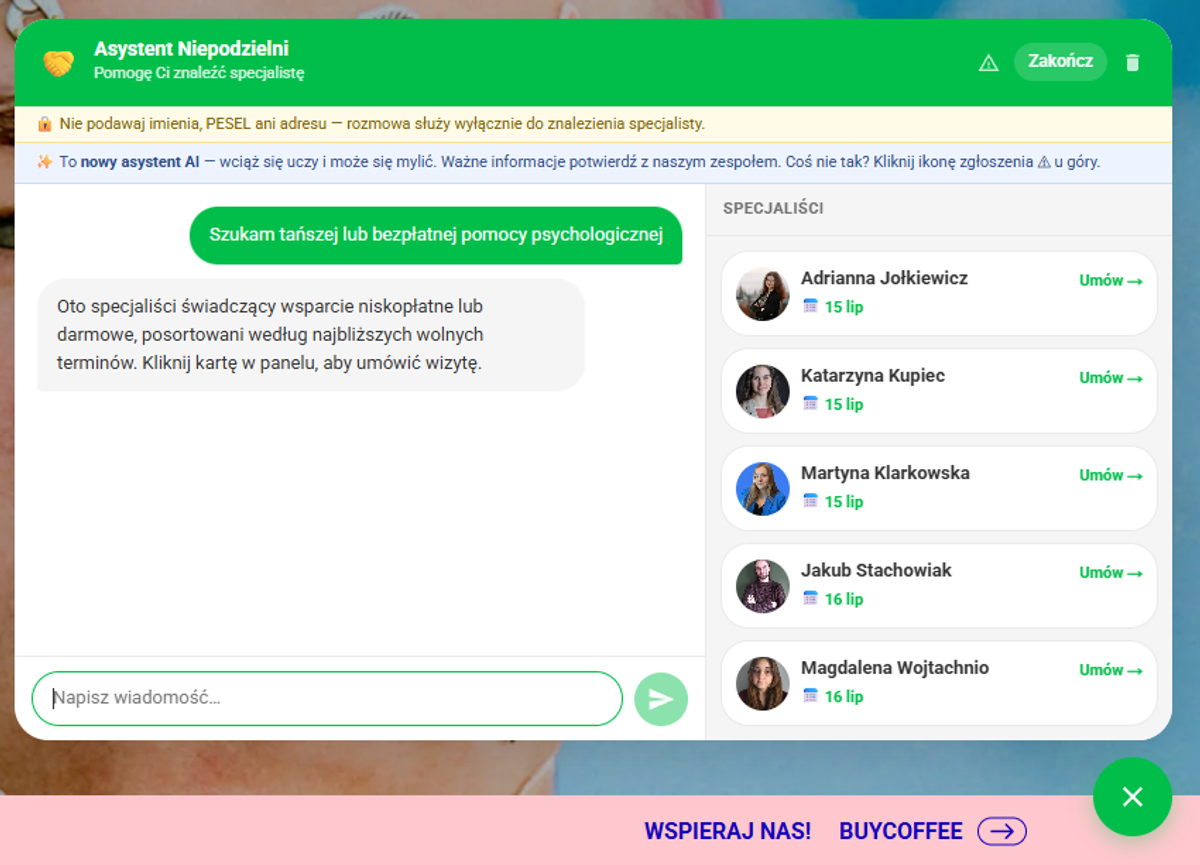The width and height of the screenshot is (1200, 865).
Task: Select the name Adrianna Jołkiewicz
Action: [x=884, y=278]
